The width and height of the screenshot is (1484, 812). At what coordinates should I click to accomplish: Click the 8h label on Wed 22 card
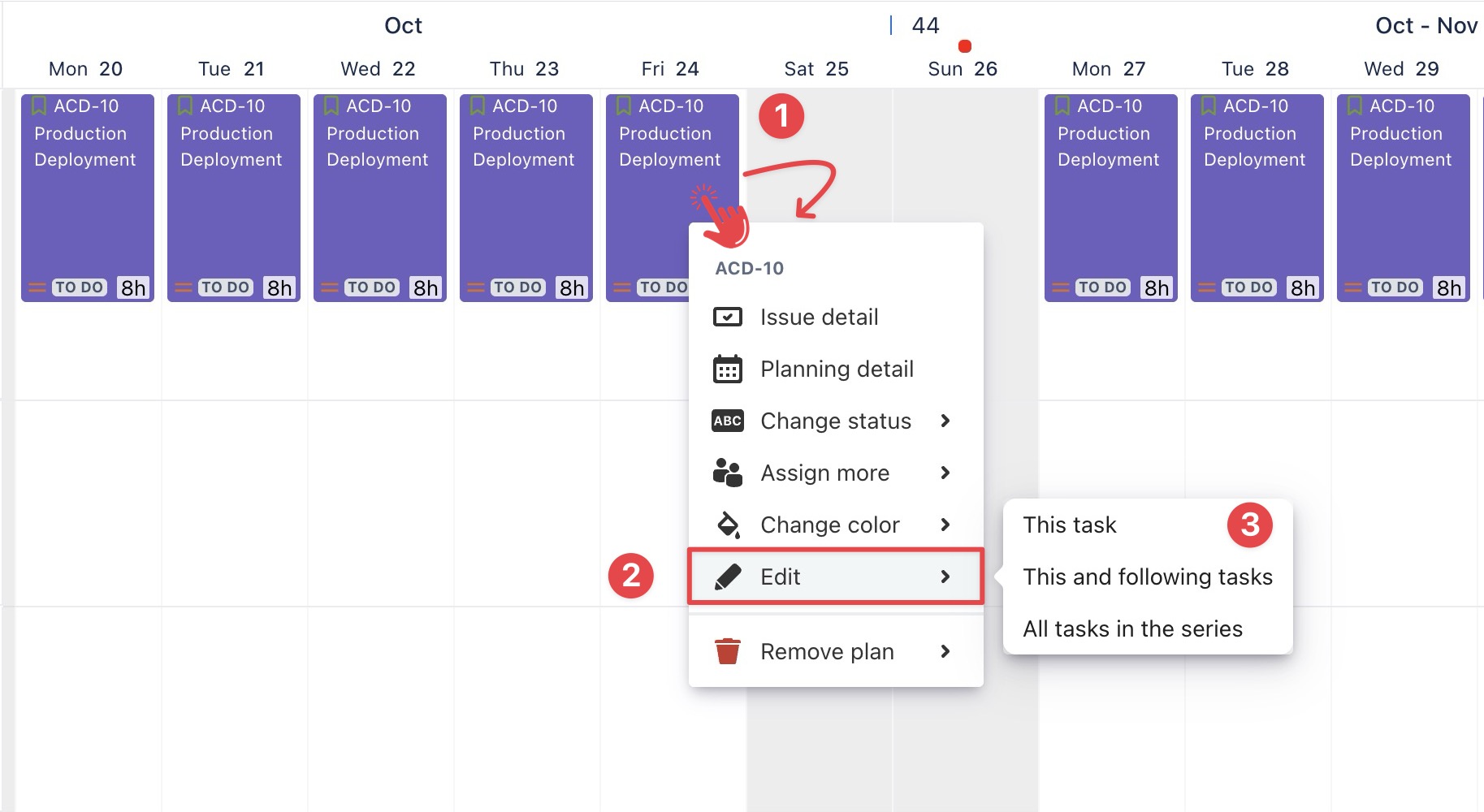click(x=426, y=287)
